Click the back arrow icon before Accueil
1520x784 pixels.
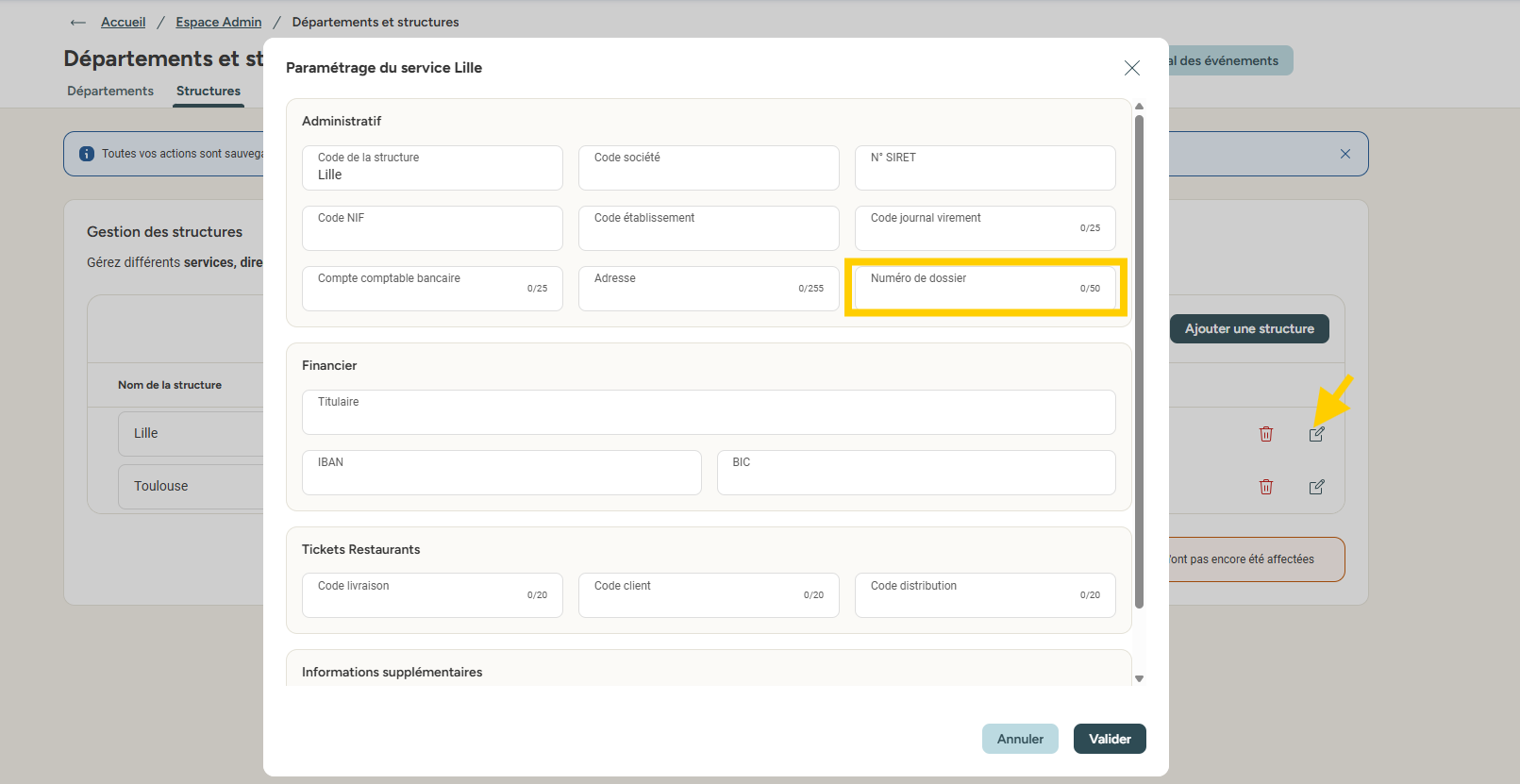78,22
